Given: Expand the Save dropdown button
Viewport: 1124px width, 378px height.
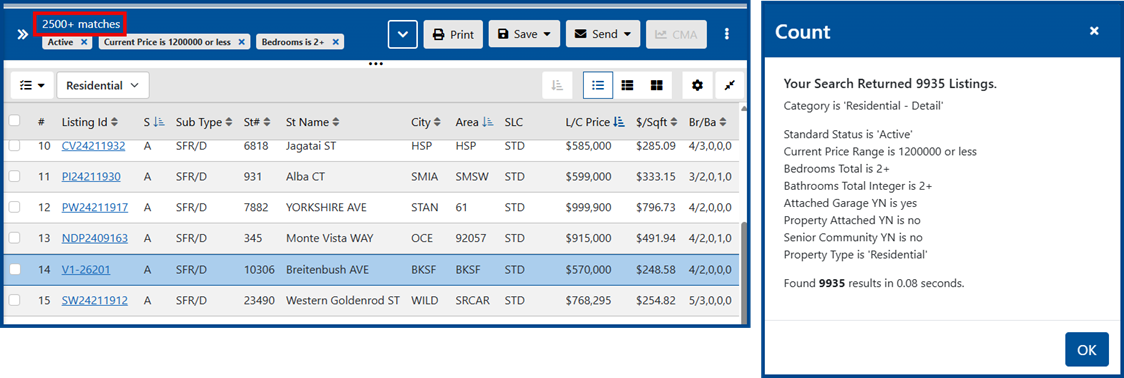Looking at the screenshot, I should click(x=525, y=34).
